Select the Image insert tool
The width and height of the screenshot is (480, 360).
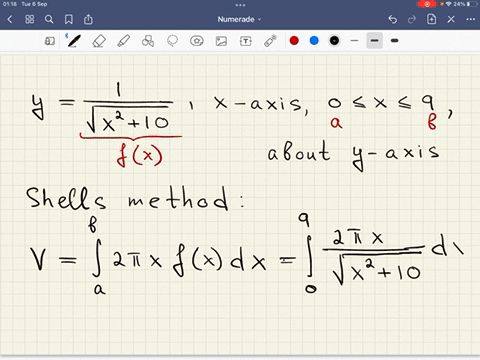point(221,41)
